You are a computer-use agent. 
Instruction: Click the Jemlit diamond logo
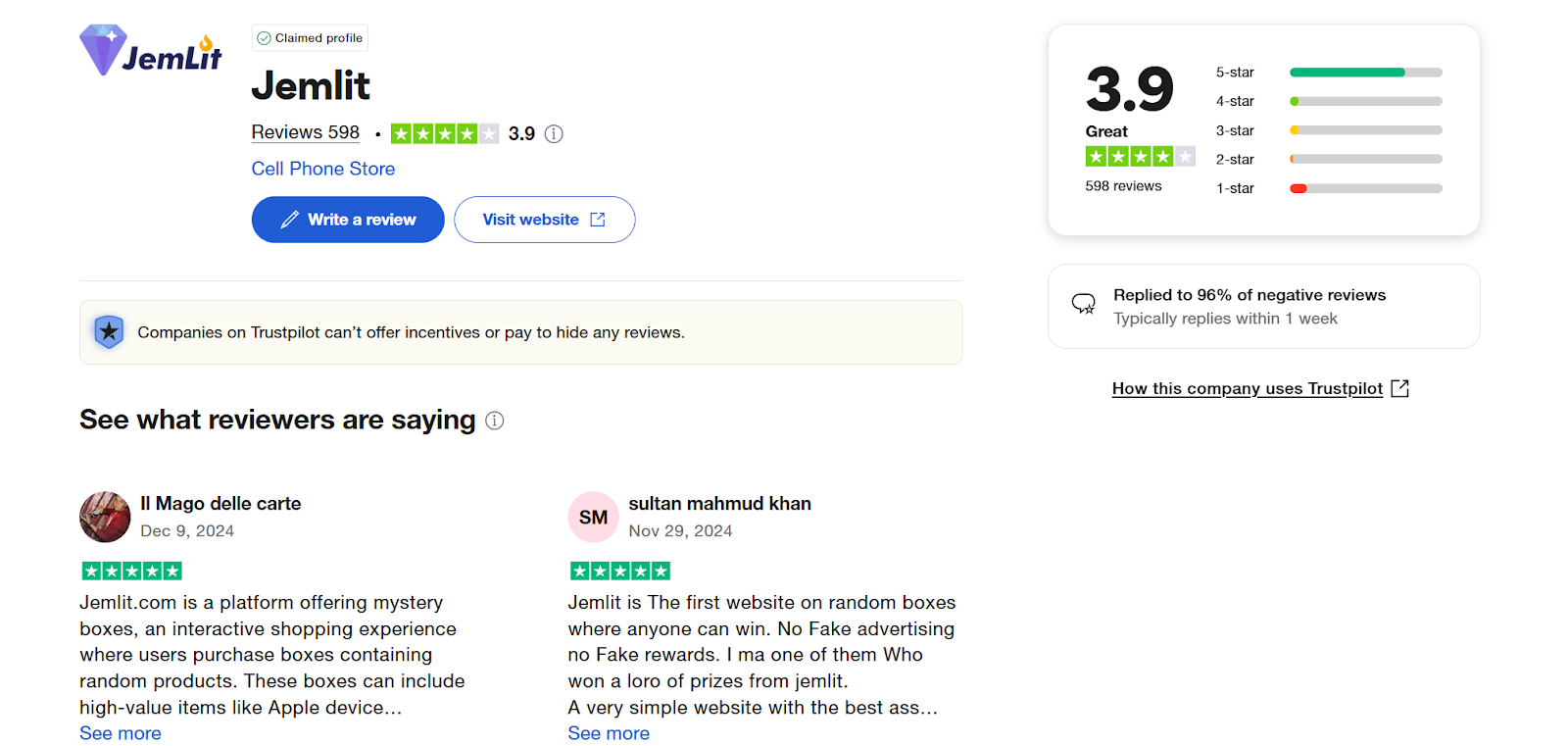151,51
